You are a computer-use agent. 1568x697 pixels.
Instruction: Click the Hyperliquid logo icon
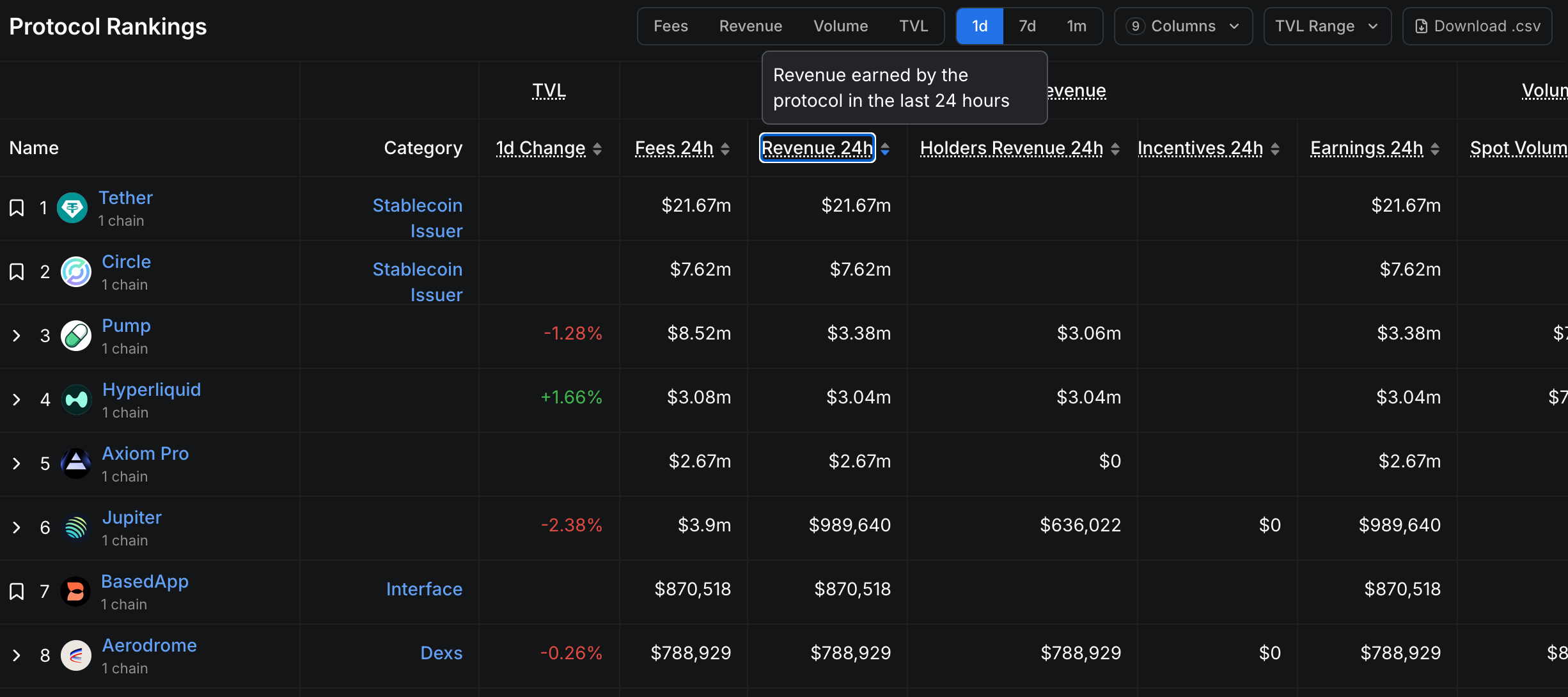[77, 400]
